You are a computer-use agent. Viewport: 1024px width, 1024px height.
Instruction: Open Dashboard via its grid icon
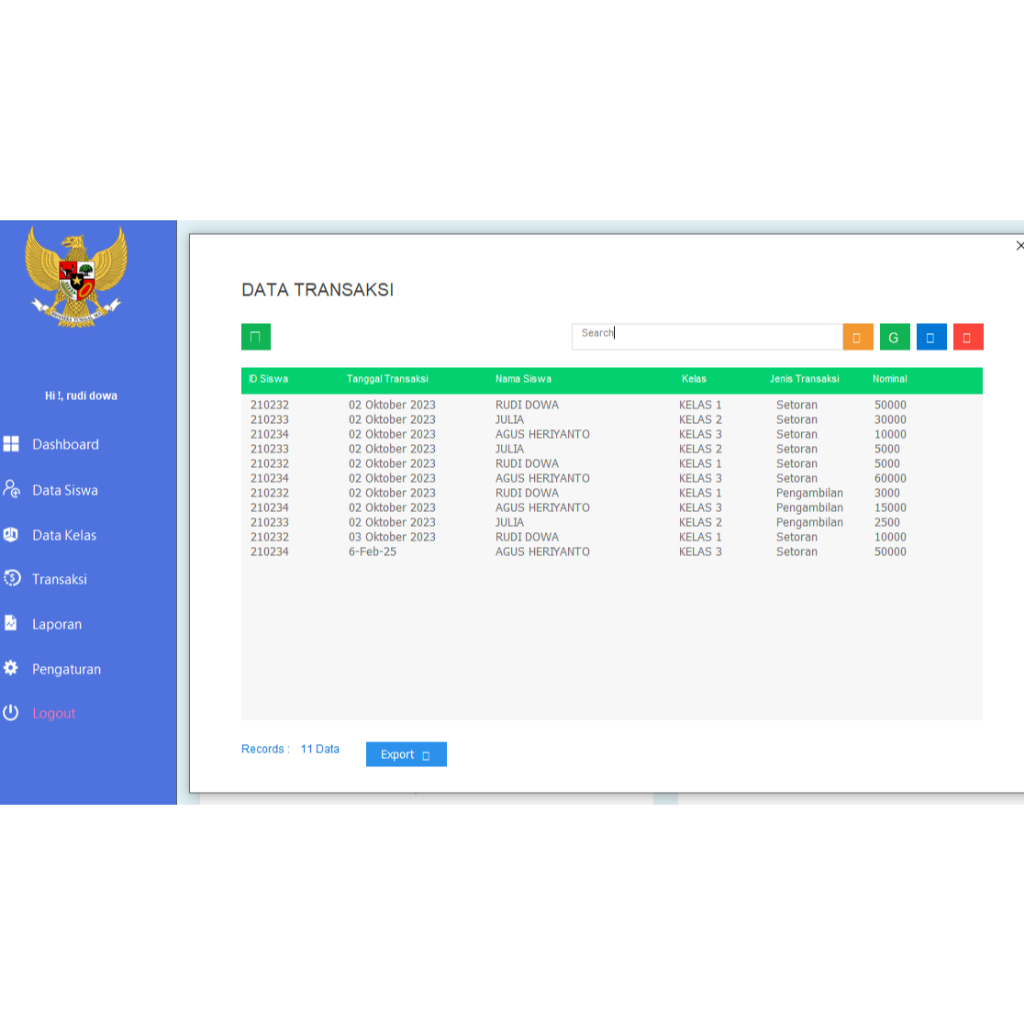[x=11, y=444]
